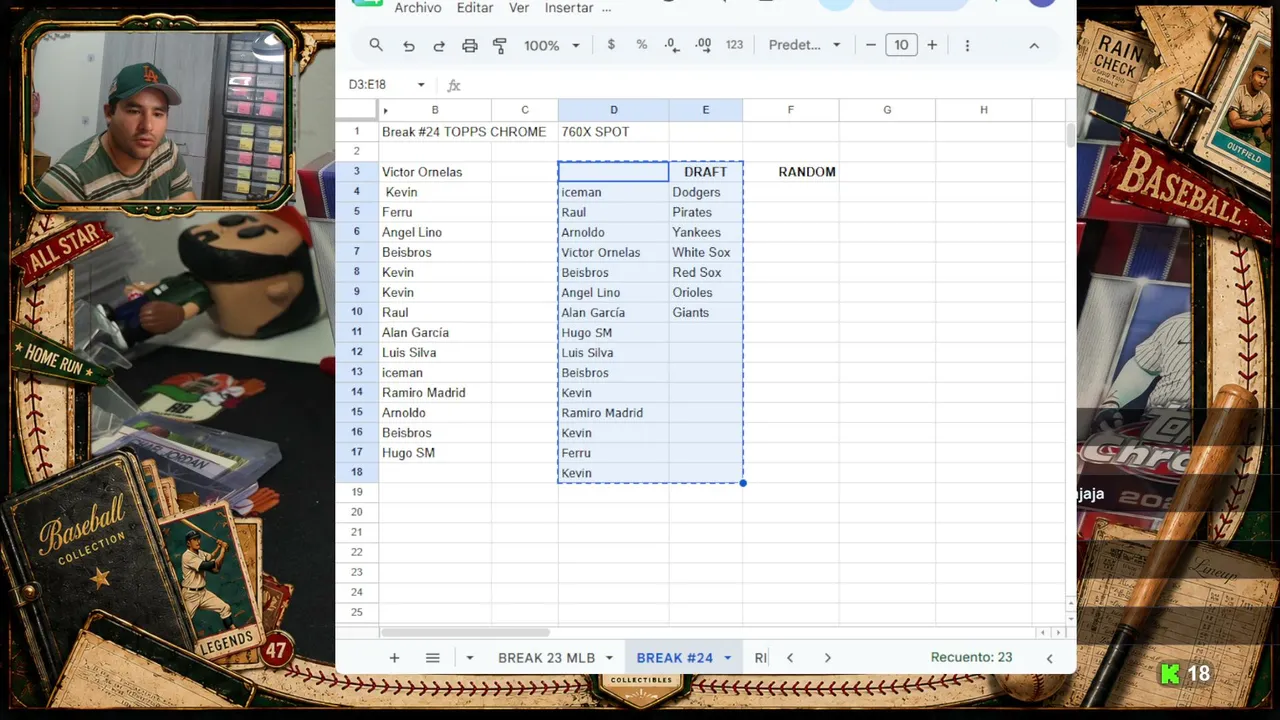Print the spreadsheet

pos(470,45)
